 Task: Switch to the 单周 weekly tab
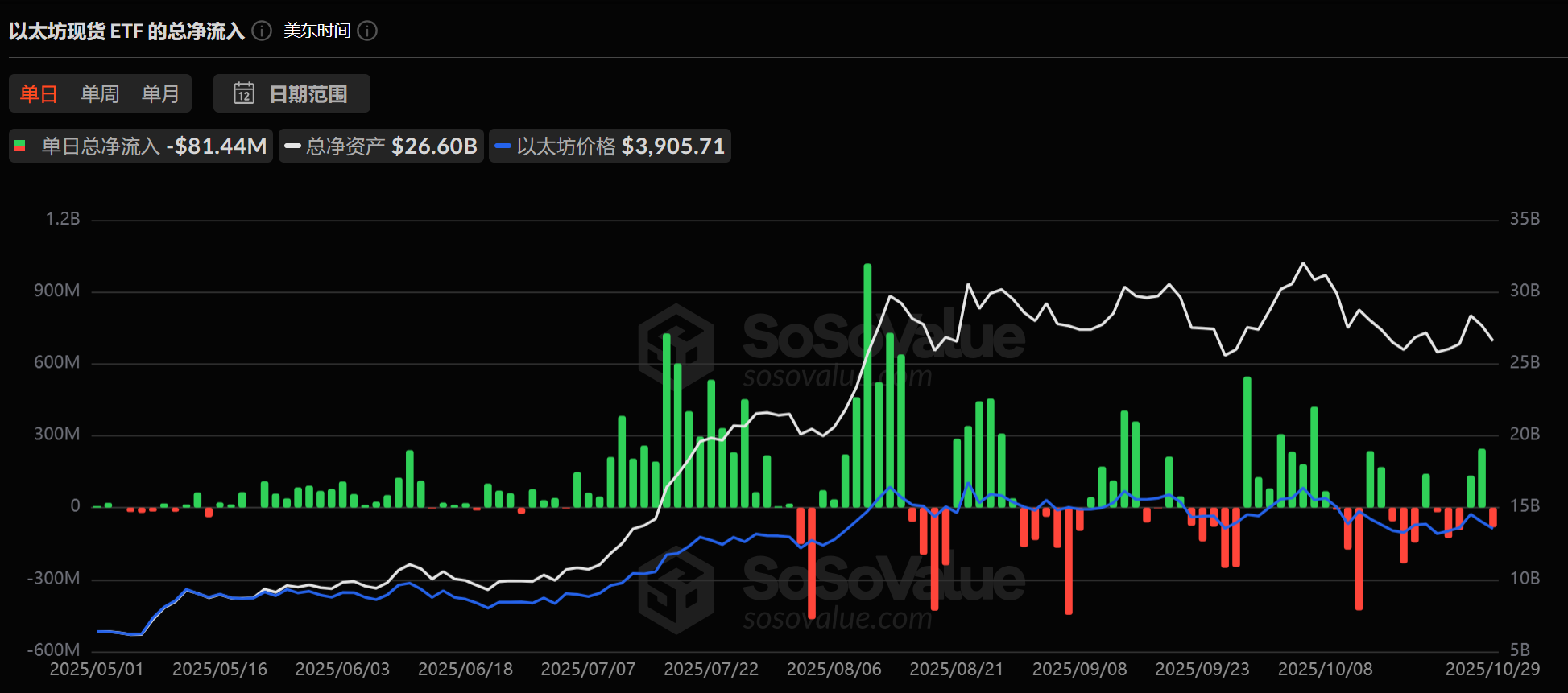coord(100,93)
